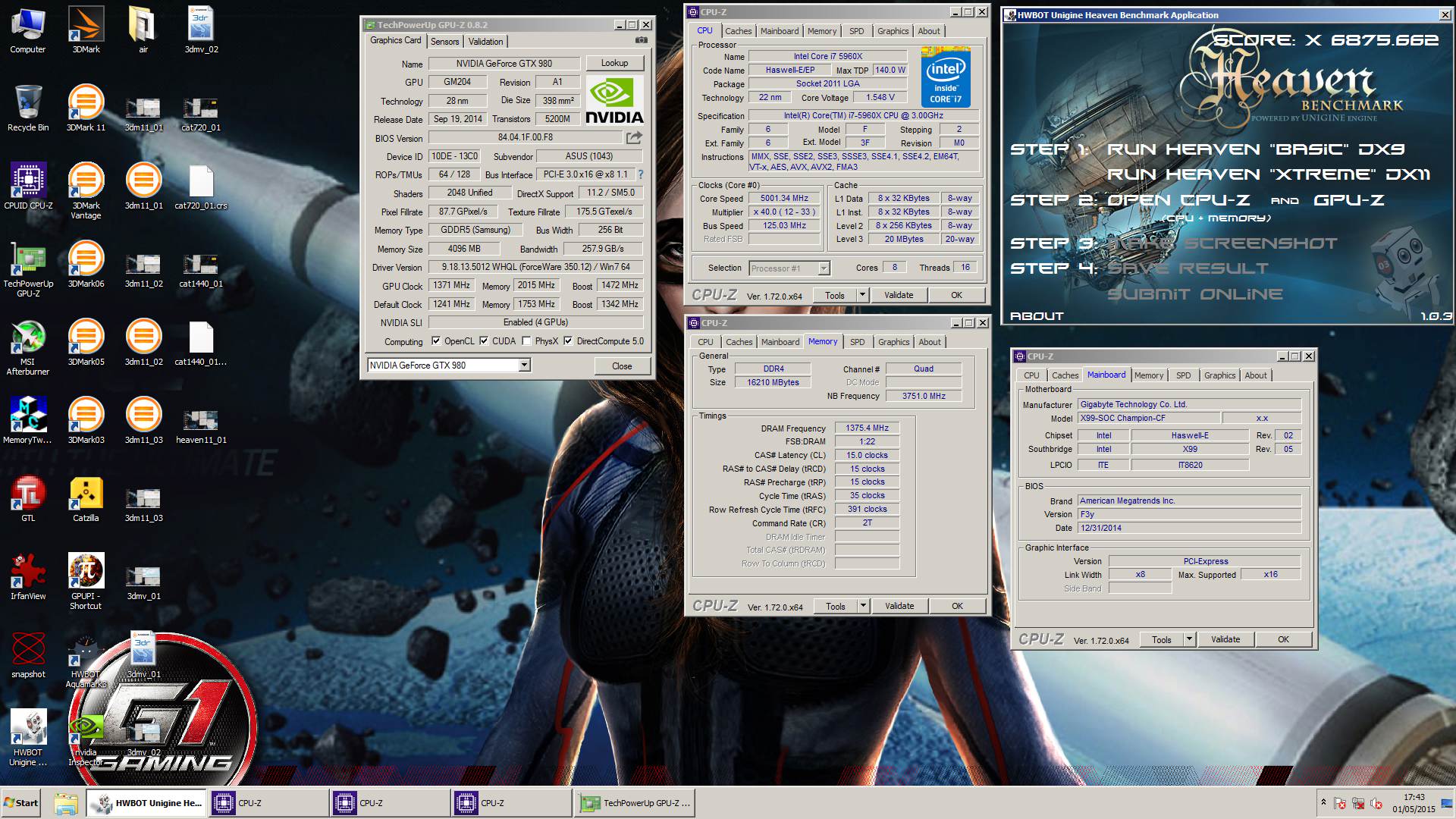Screen dimensions: 1456x819
Task: Click Run Heaven Basic DX9 in HWBOT
Action: 1256,149
